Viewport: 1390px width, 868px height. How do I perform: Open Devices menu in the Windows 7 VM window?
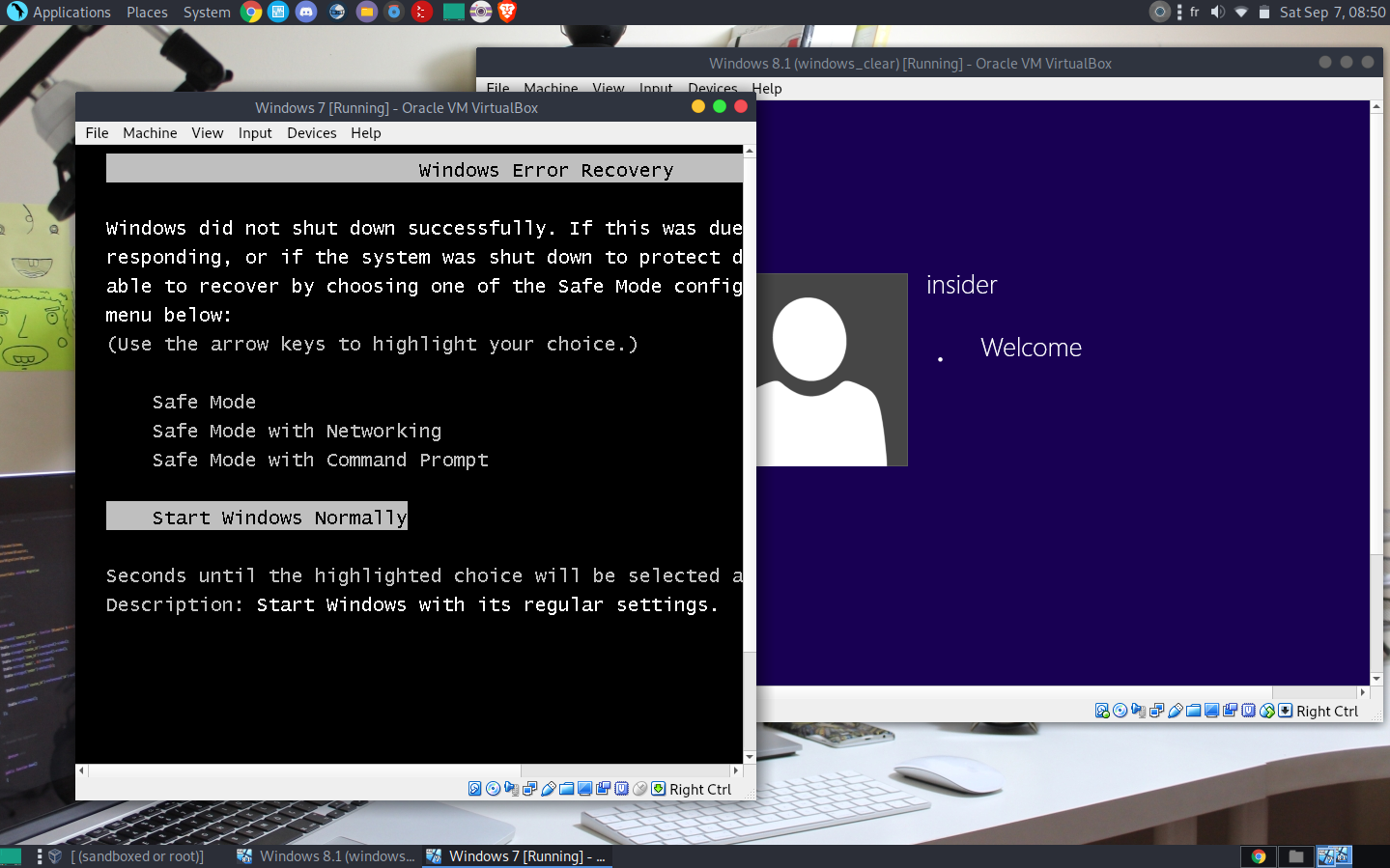tap(311, 133)
